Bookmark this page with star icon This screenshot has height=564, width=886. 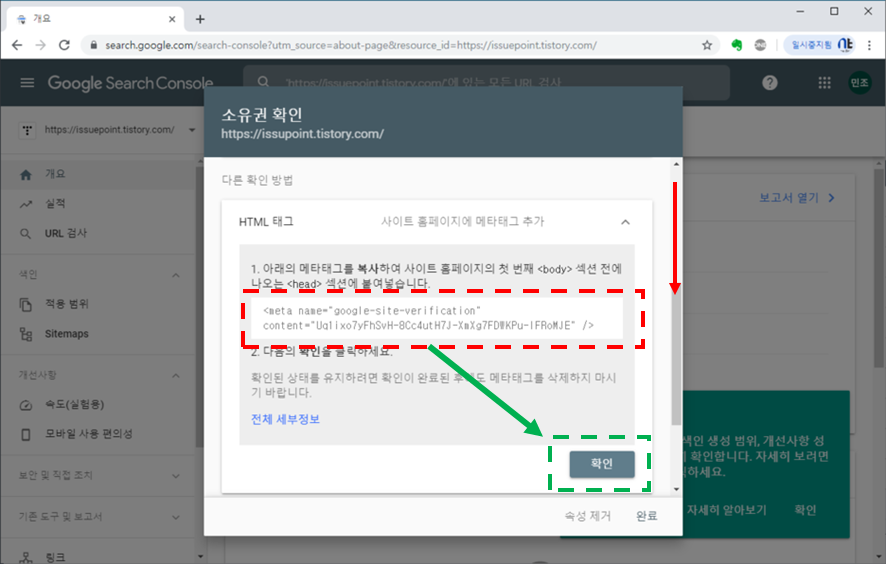tap(707, 45)
